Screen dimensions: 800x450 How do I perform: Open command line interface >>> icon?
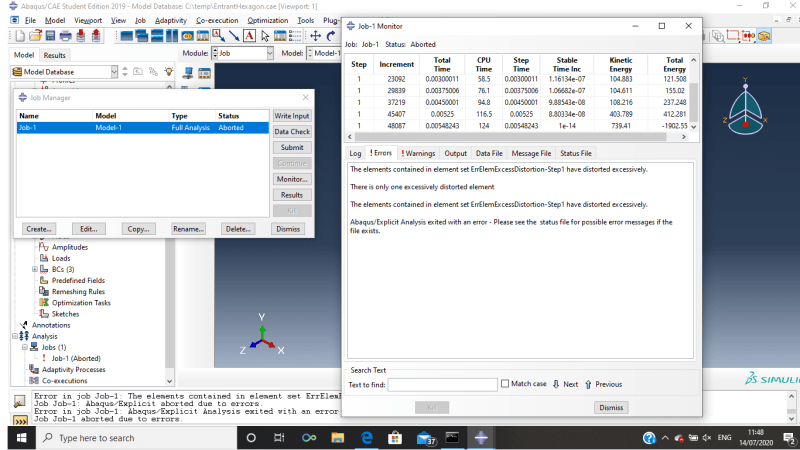pyautogui.click(x=20, y=420)
